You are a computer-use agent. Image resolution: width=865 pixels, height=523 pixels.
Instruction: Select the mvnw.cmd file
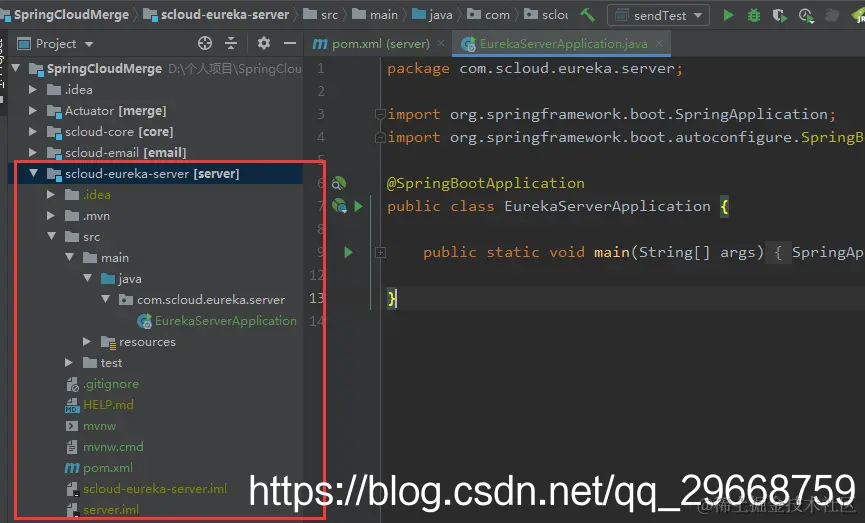pyautogui.click(x=113, y=447)
